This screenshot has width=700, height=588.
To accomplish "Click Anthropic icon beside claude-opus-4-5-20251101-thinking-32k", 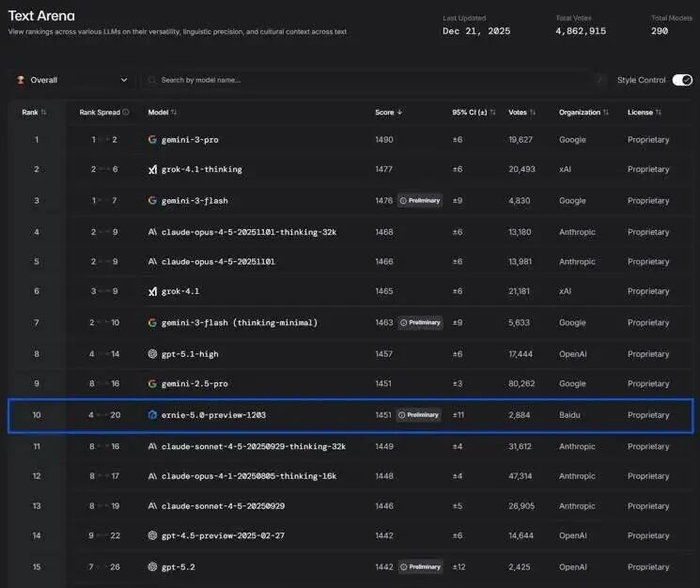I will (152, 232).
